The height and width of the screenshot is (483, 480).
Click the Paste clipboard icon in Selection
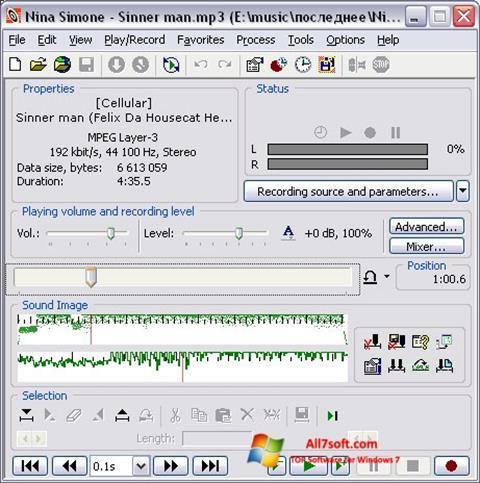point(223,415)
